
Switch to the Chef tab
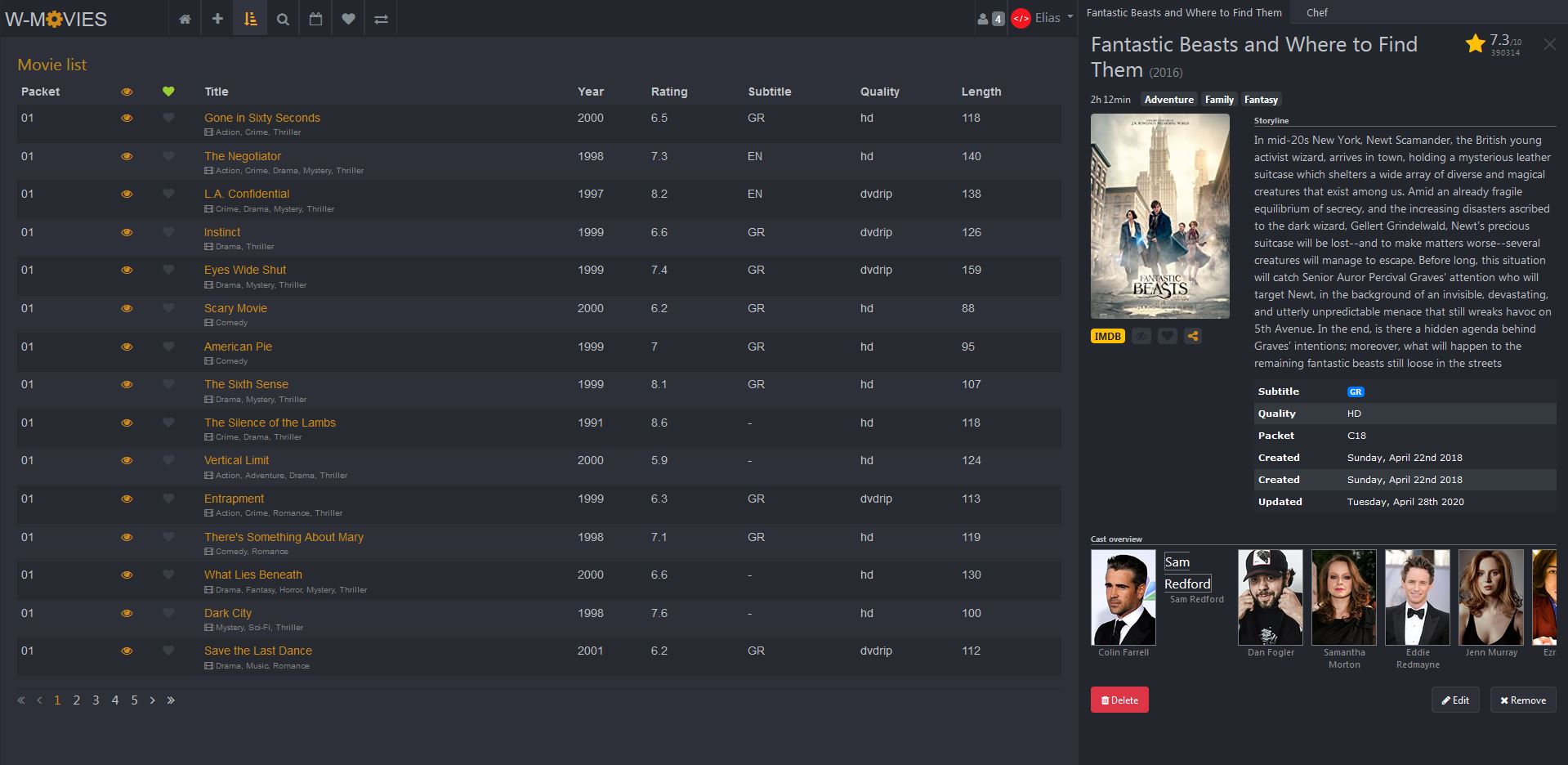click(1317, 12)
